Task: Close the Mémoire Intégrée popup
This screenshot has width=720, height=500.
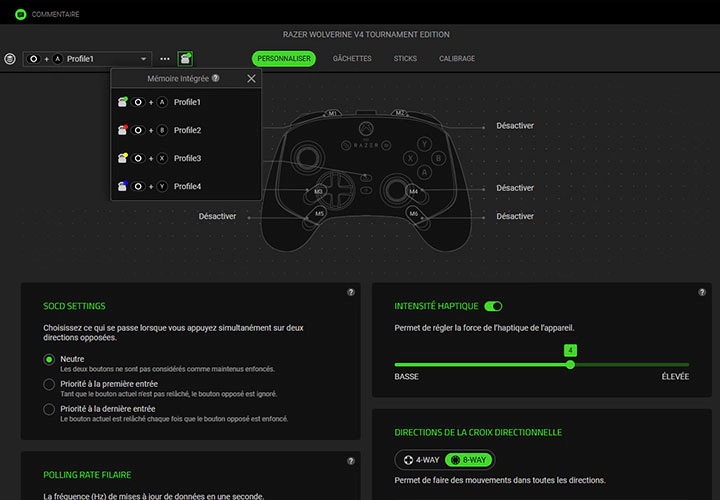Action: 251,79
